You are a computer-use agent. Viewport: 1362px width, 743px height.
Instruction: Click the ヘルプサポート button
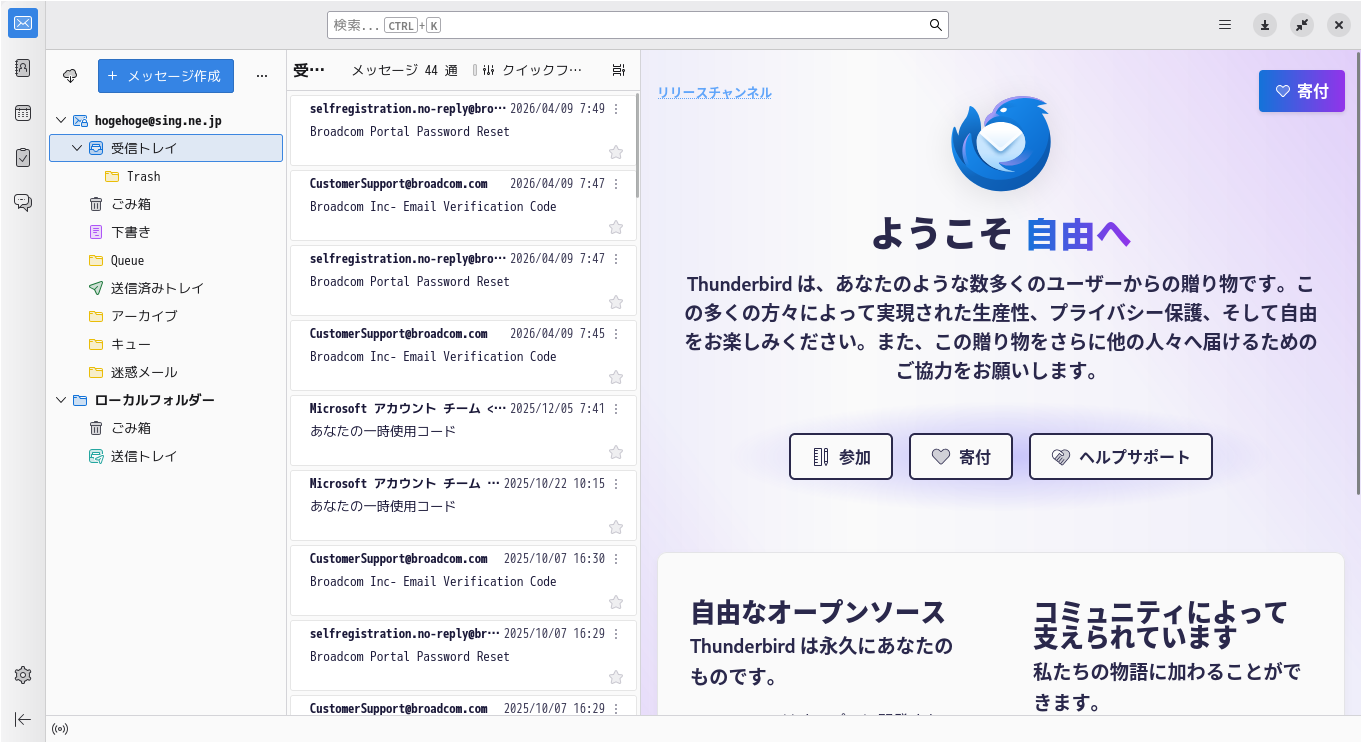[1121, 457]
